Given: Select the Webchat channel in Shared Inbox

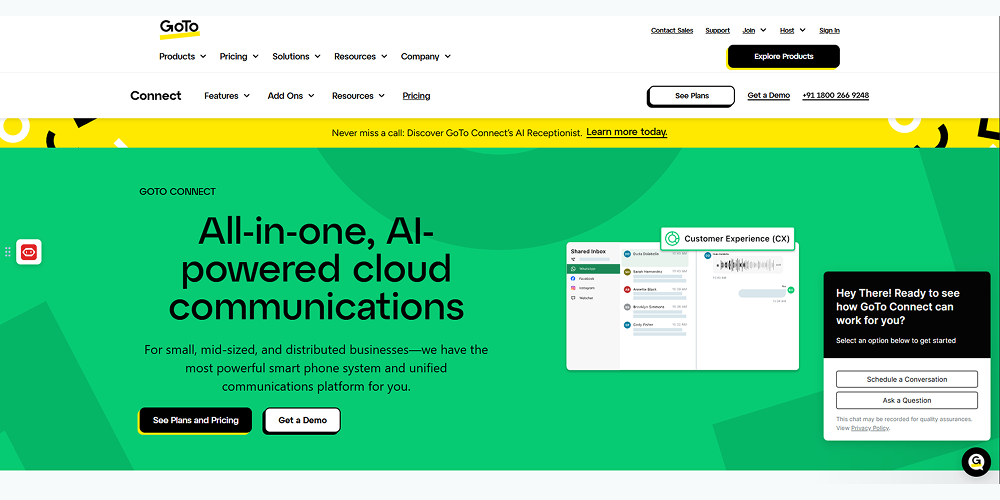Looking at the screenshot, I should click(583, 298).
